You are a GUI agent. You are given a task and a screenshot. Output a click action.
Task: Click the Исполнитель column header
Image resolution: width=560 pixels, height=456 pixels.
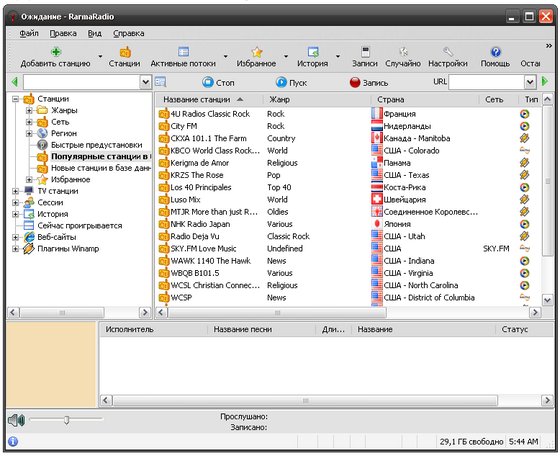click(x=153, y=329)
